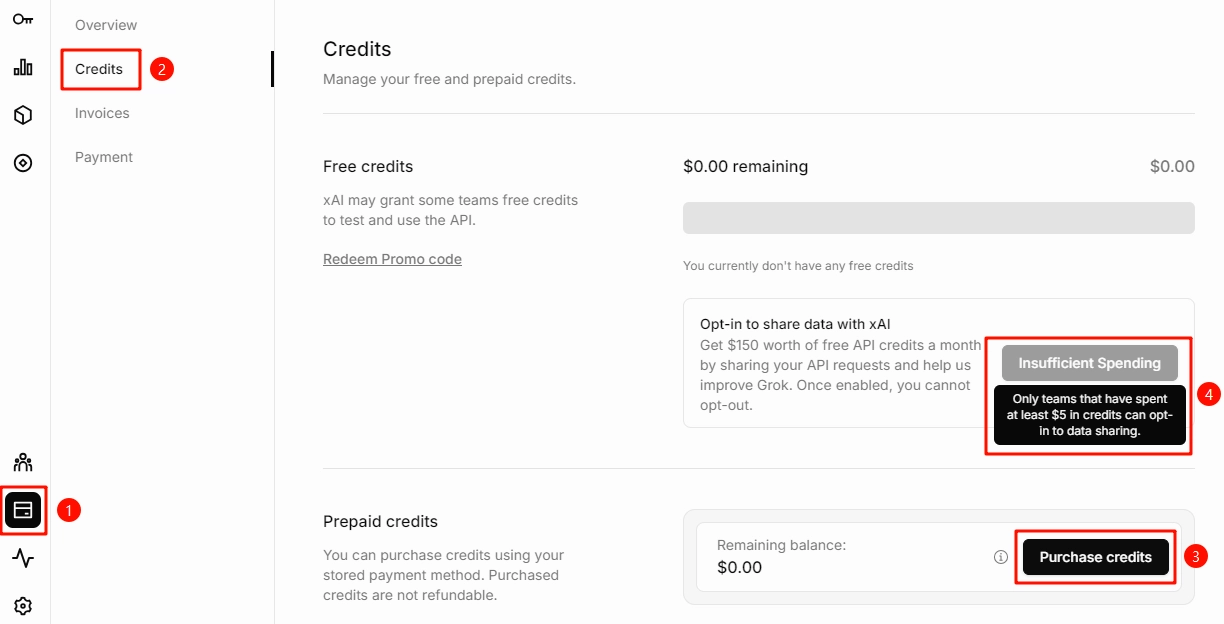The width and height of the screenshot is (1224, 624).
Task: Click the circular diamond icon in sidebar
Action: coord(23,163)
